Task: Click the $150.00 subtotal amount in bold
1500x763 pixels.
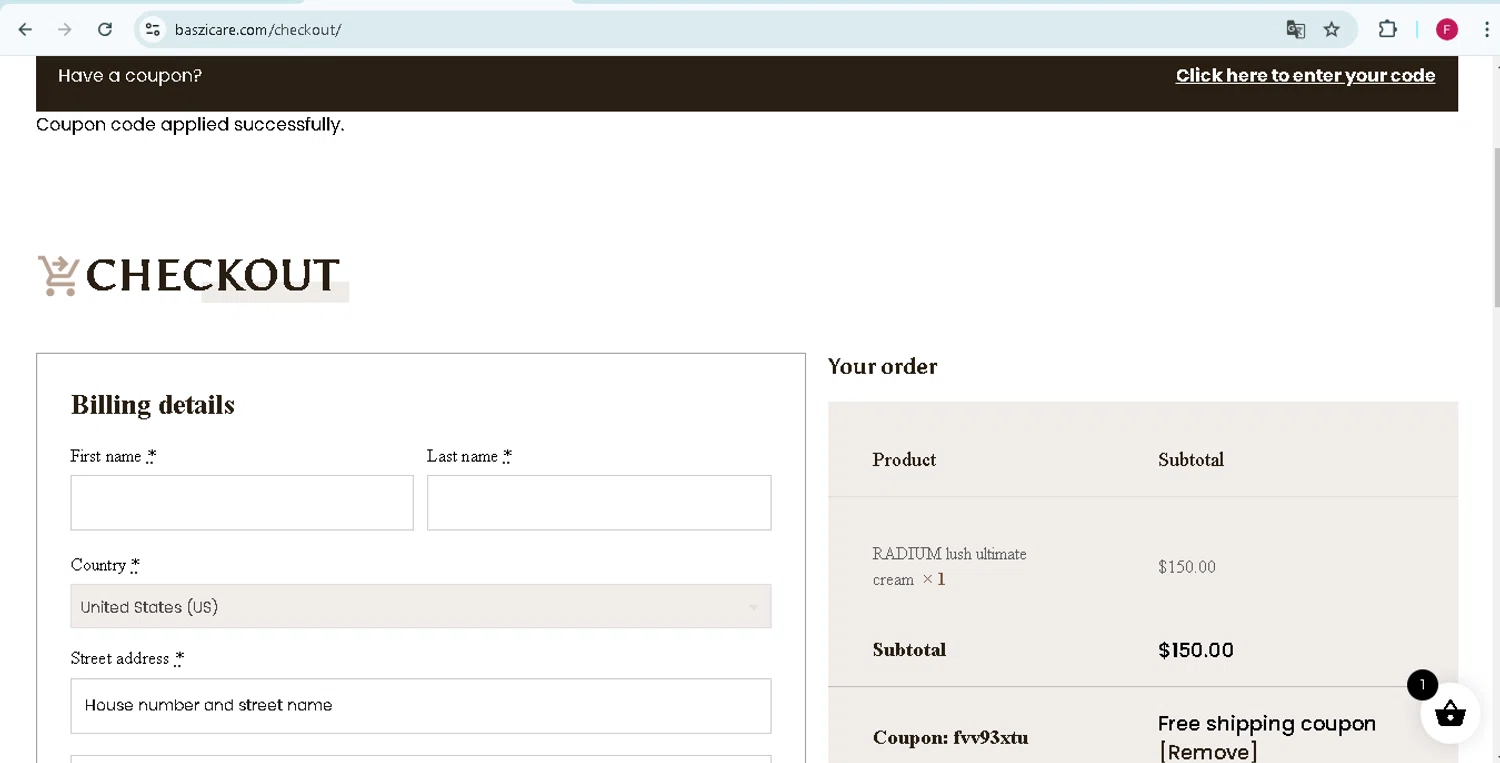Action: (1196, 650)
